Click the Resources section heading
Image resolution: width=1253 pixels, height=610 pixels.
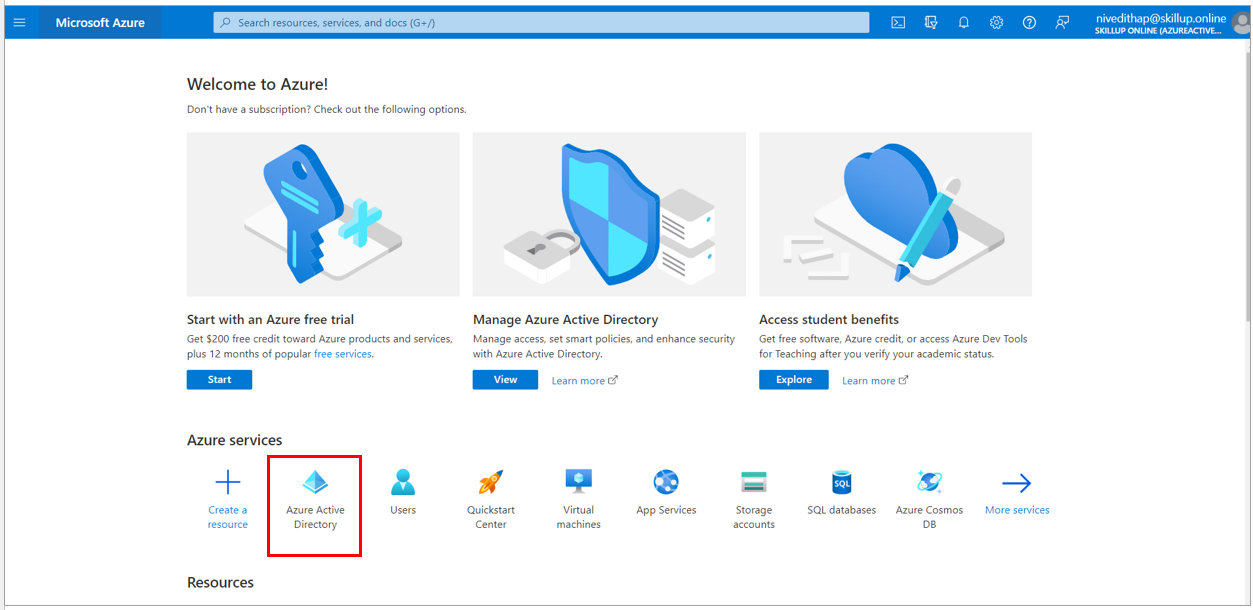(220, 583)
